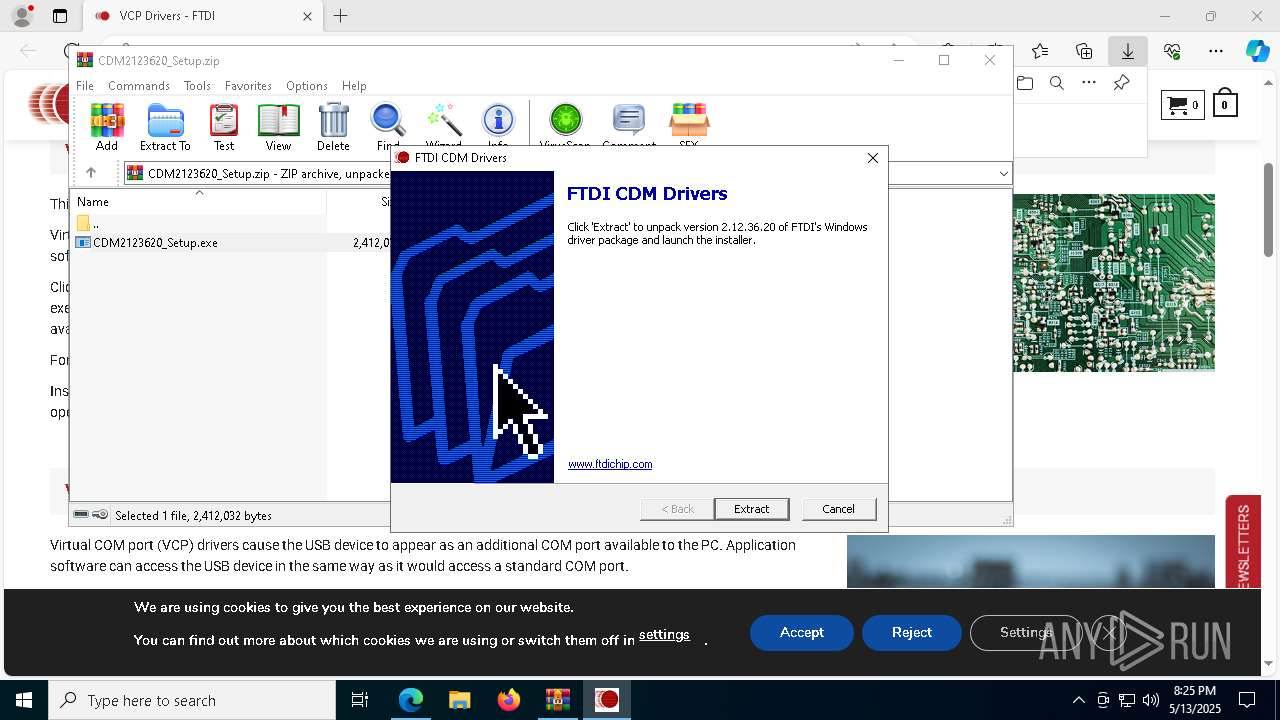Viewport: 1280px width, 720px height.
Task: Open the Comment toolbar icon
Action: [x=629, y=120]
